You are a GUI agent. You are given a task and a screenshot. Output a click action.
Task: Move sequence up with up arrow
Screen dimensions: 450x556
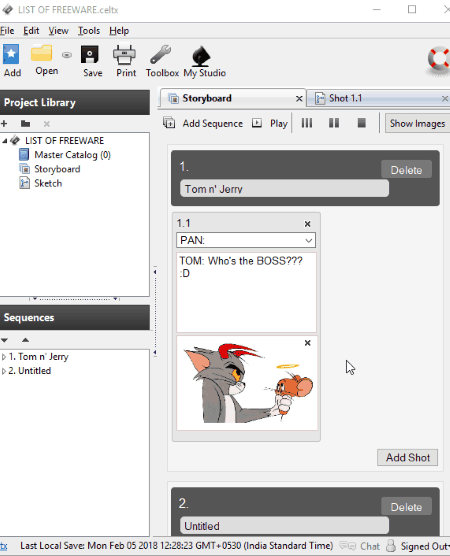(x=25, y=340)
